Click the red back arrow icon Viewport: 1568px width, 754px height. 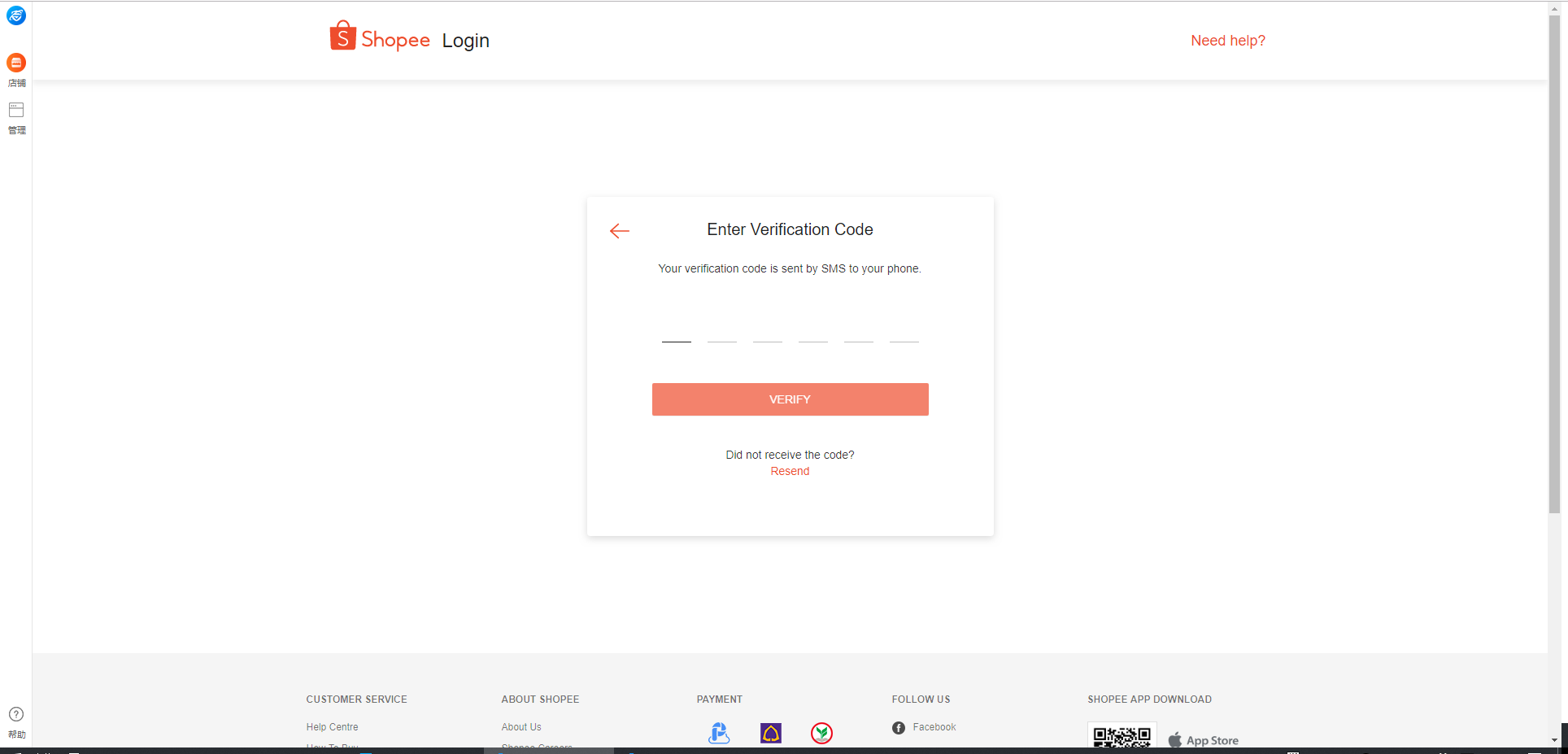click(x=620, y=231)
